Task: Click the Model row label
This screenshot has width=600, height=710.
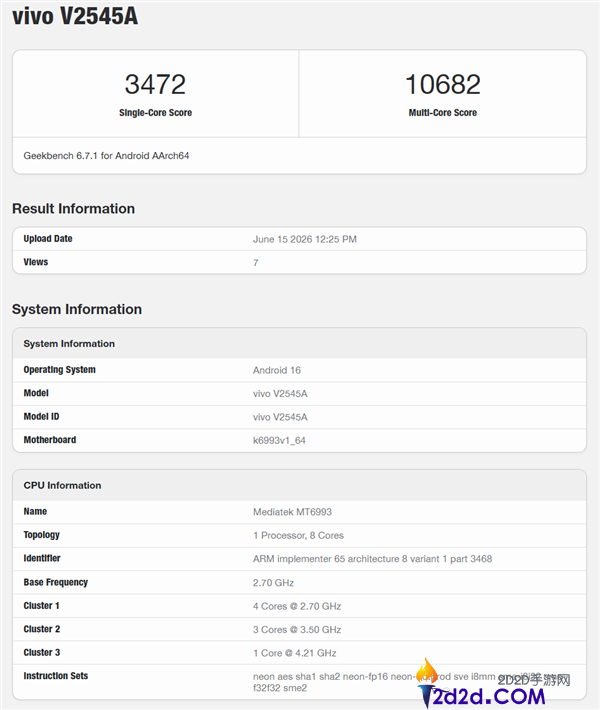Action: tap(36, 393)
